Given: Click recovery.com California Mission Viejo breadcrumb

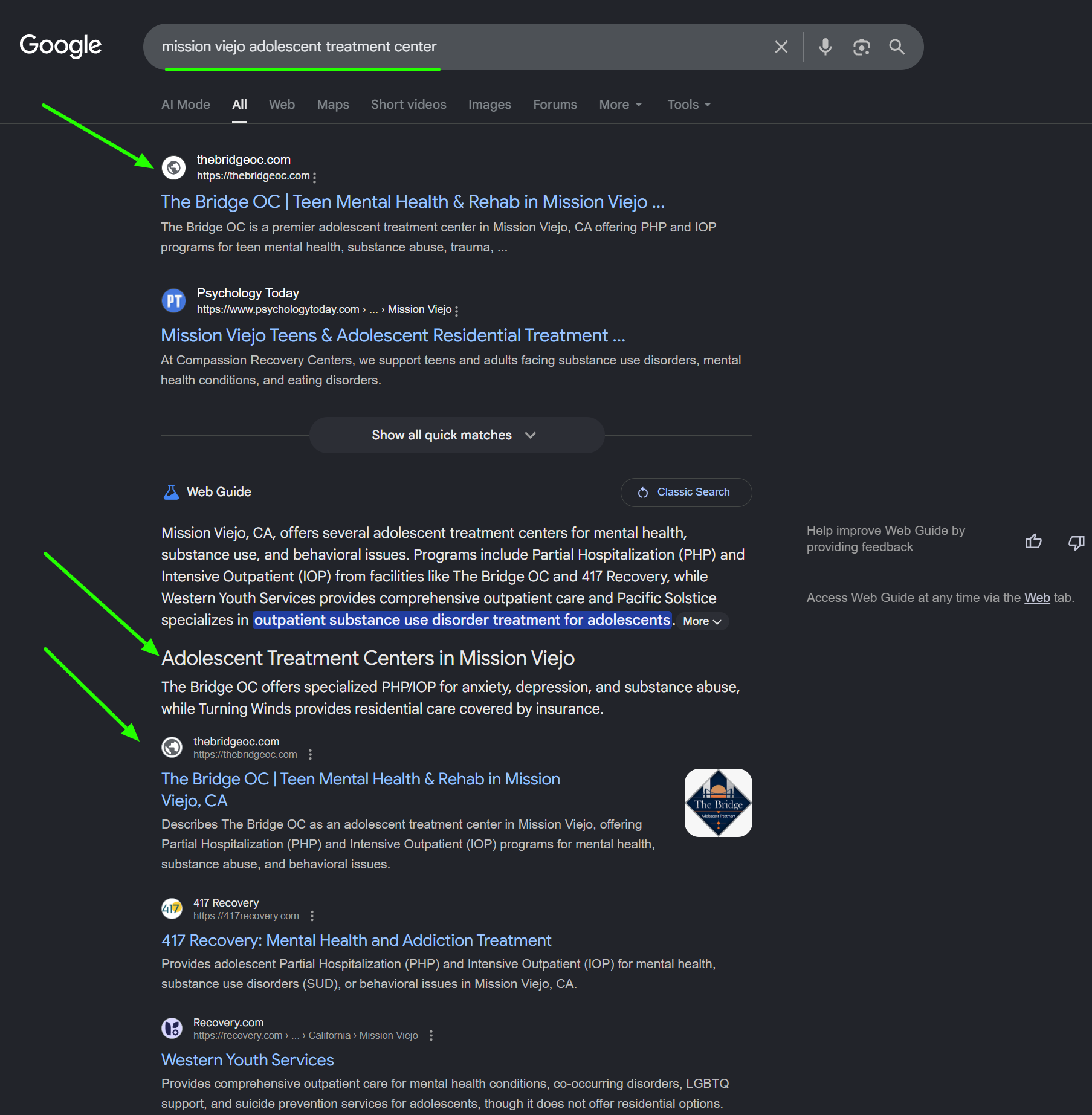Looking at the screenshot, I should pyautogui.click(x=306, y=1035).
